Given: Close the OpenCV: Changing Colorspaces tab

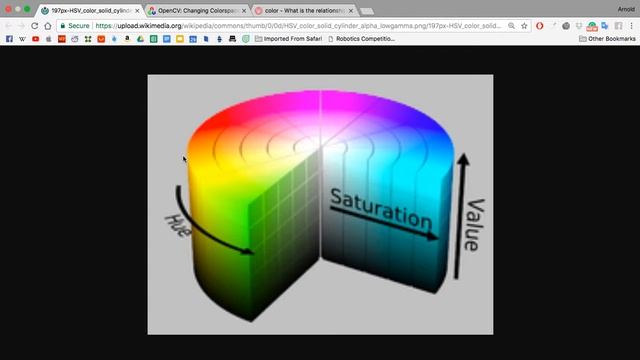Looking at the screenshot, I should click(x=244, y=11).
